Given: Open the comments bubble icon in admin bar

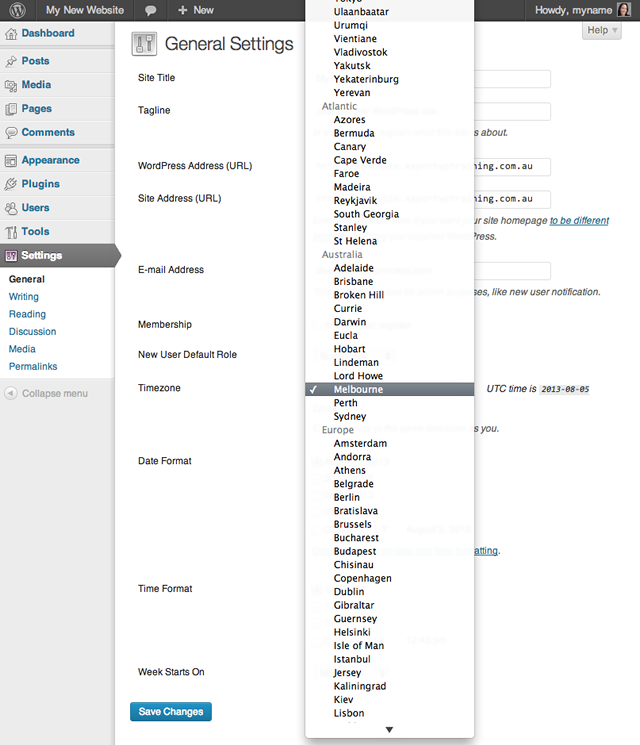Looking at the screenshot, I should pyautogui.click(x=150, y=10).
